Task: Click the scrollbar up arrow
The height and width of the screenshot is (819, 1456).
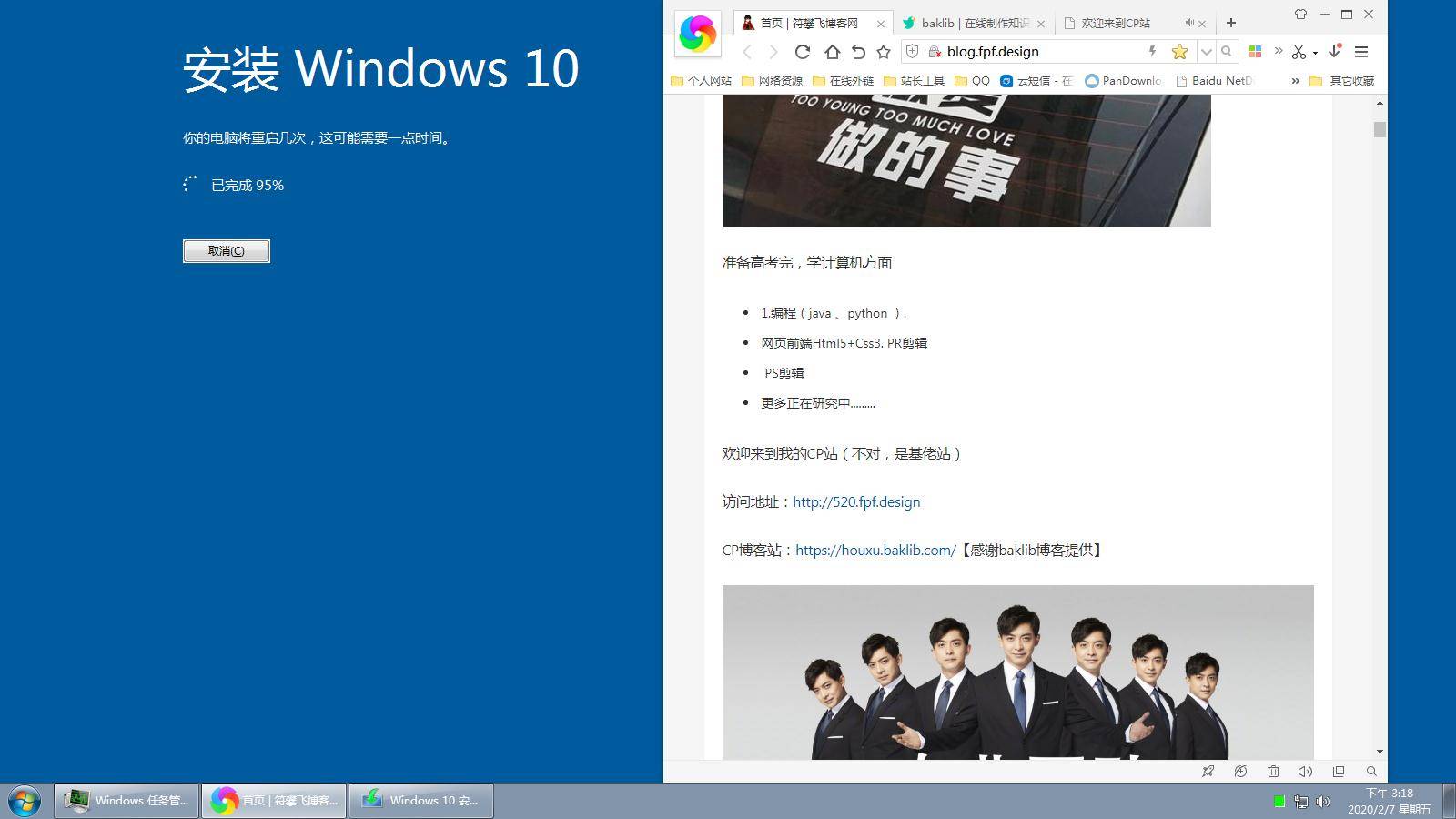Action: (1380, 103)
